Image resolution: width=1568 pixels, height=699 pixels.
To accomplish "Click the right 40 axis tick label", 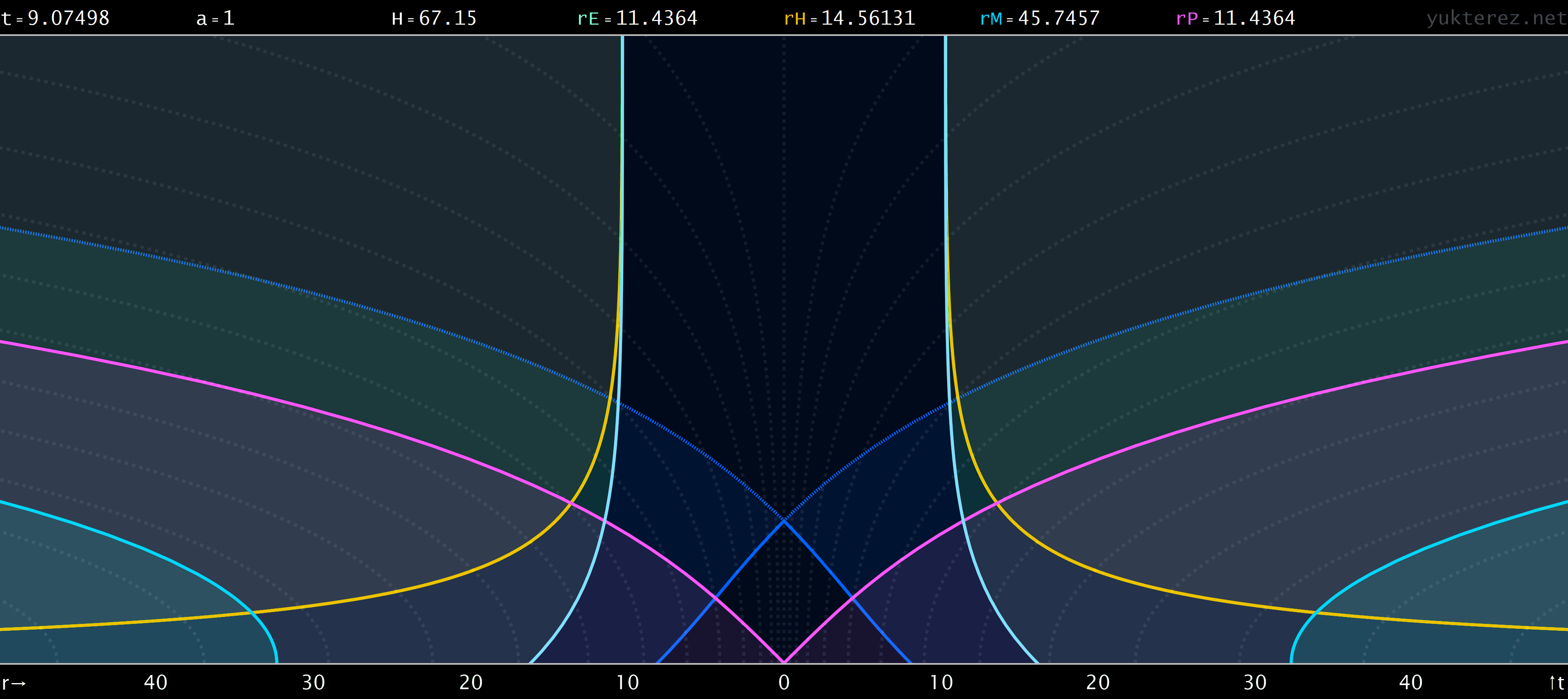I will [x=1411, y=683].
